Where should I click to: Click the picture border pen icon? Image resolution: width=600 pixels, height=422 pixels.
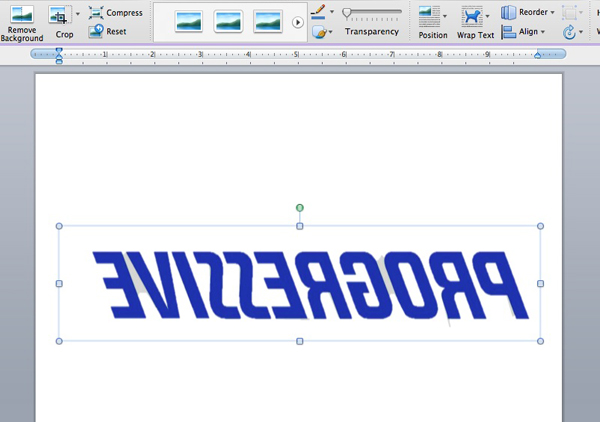(x=318, y=11)
